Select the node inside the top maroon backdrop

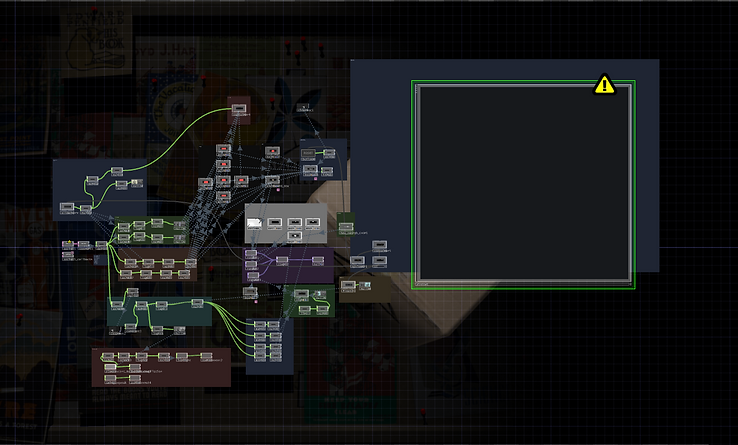tap(239, 109)
